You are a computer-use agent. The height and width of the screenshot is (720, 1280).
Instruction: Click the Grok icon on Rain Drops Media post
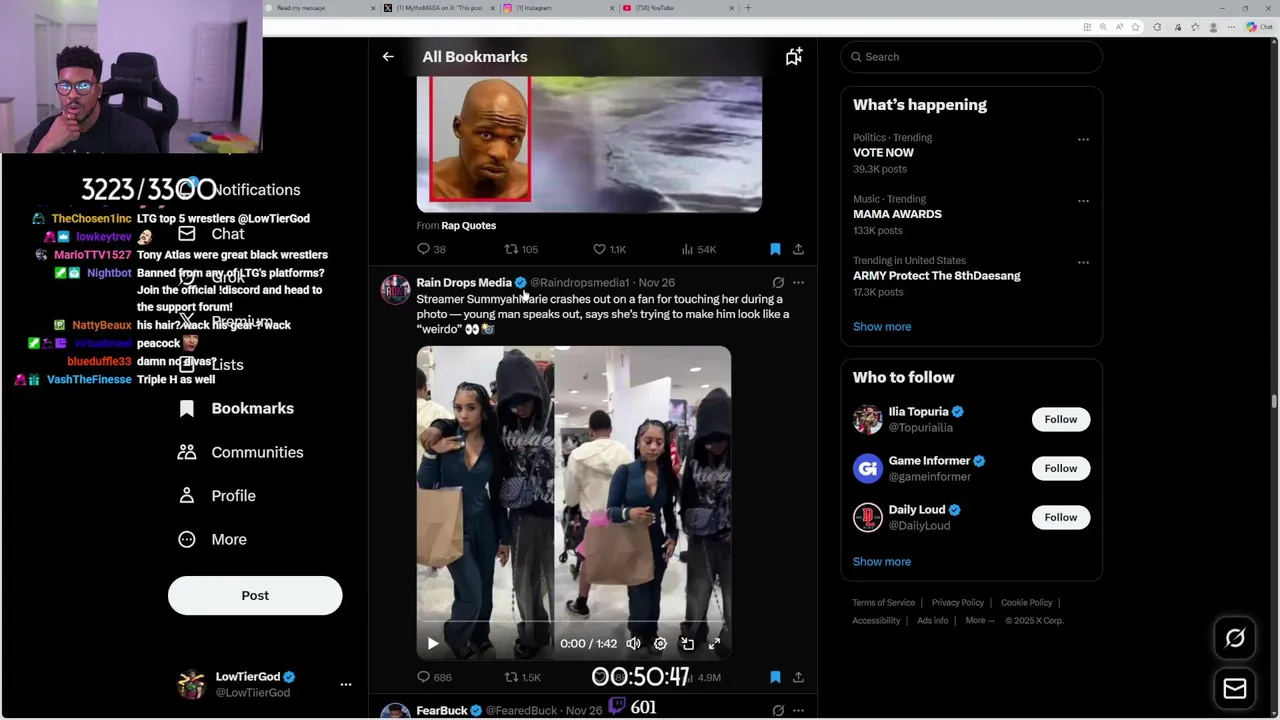(x=778, y=283)
